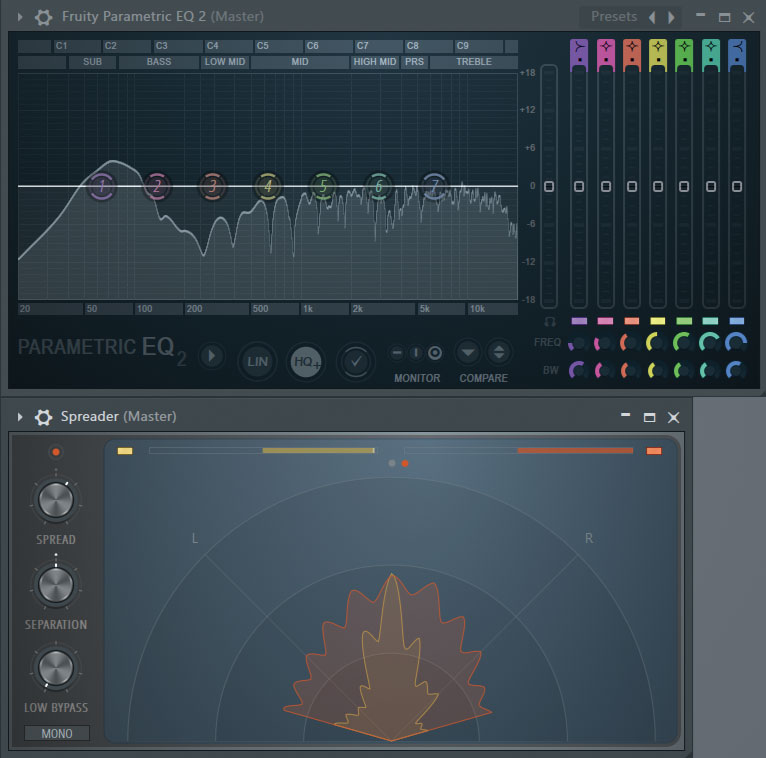
Task: Toggle Spreader orange power LED
Action: pyautogui.click(x=56, y=452)
